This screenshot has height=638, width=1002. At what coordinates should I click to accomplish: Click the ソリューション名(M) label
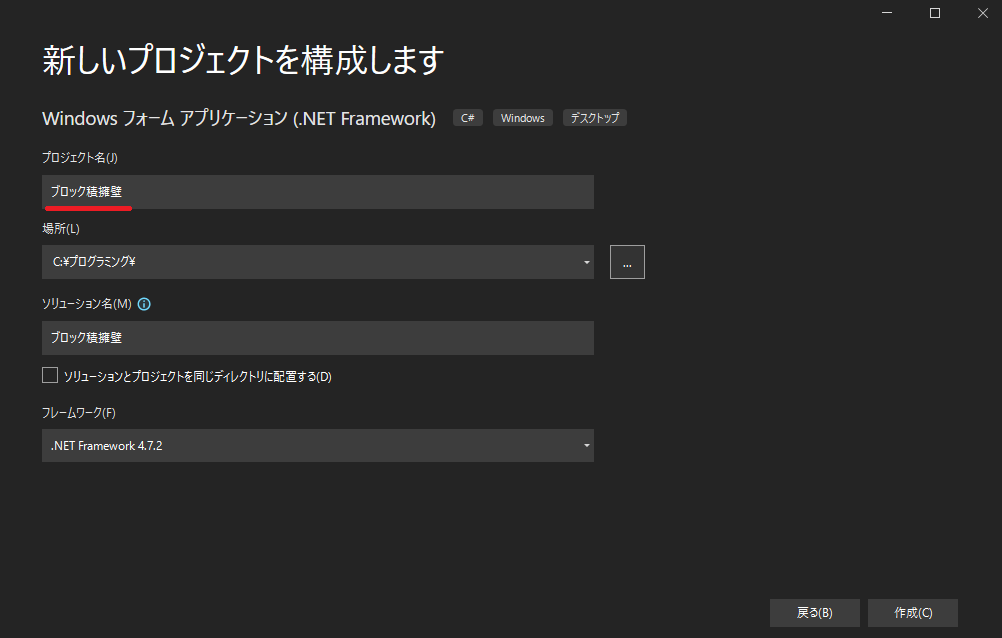pos(87,304)
